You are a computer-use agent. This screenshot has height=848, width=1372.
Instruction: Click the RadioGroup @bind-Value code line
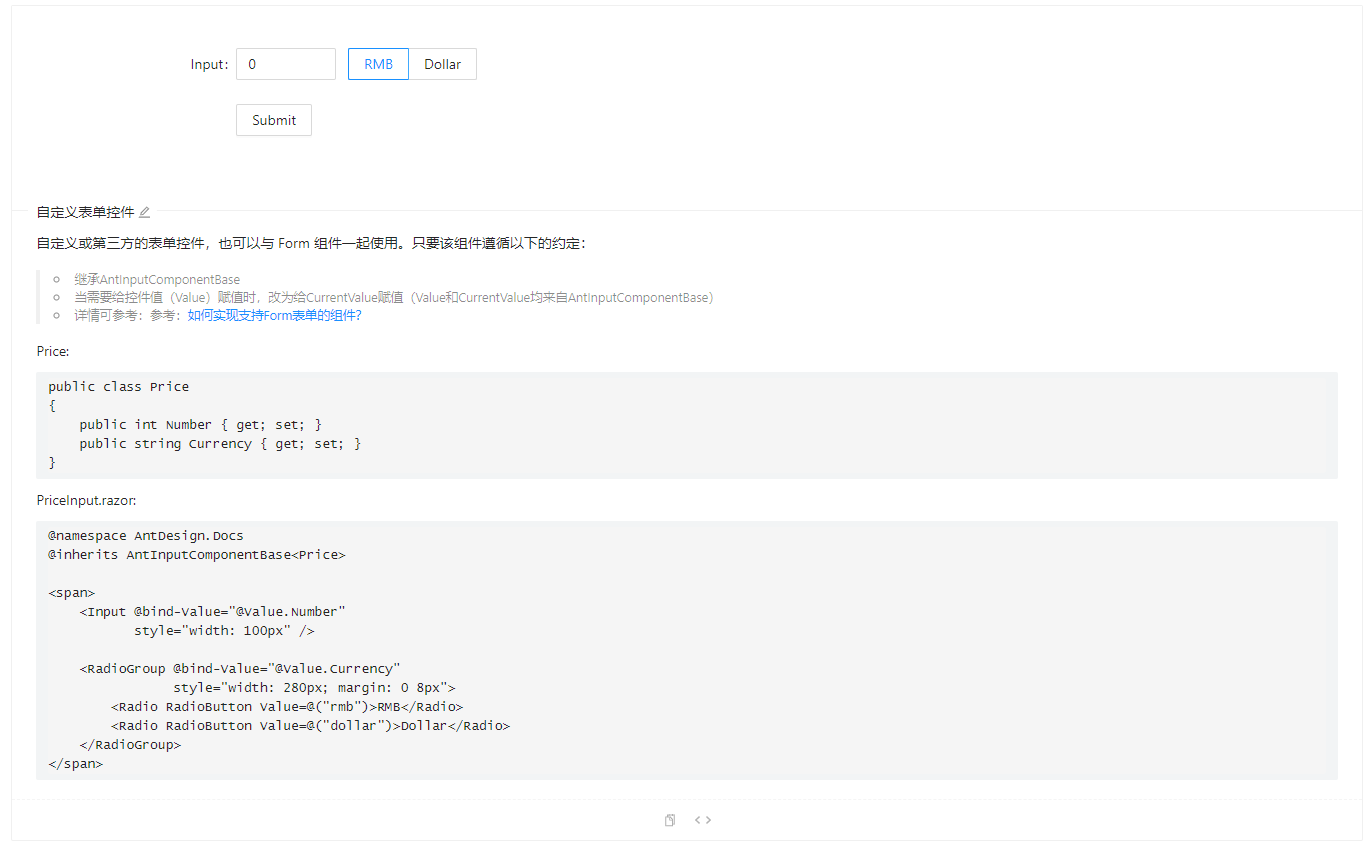pyautogui.click(x=240, y=669)
